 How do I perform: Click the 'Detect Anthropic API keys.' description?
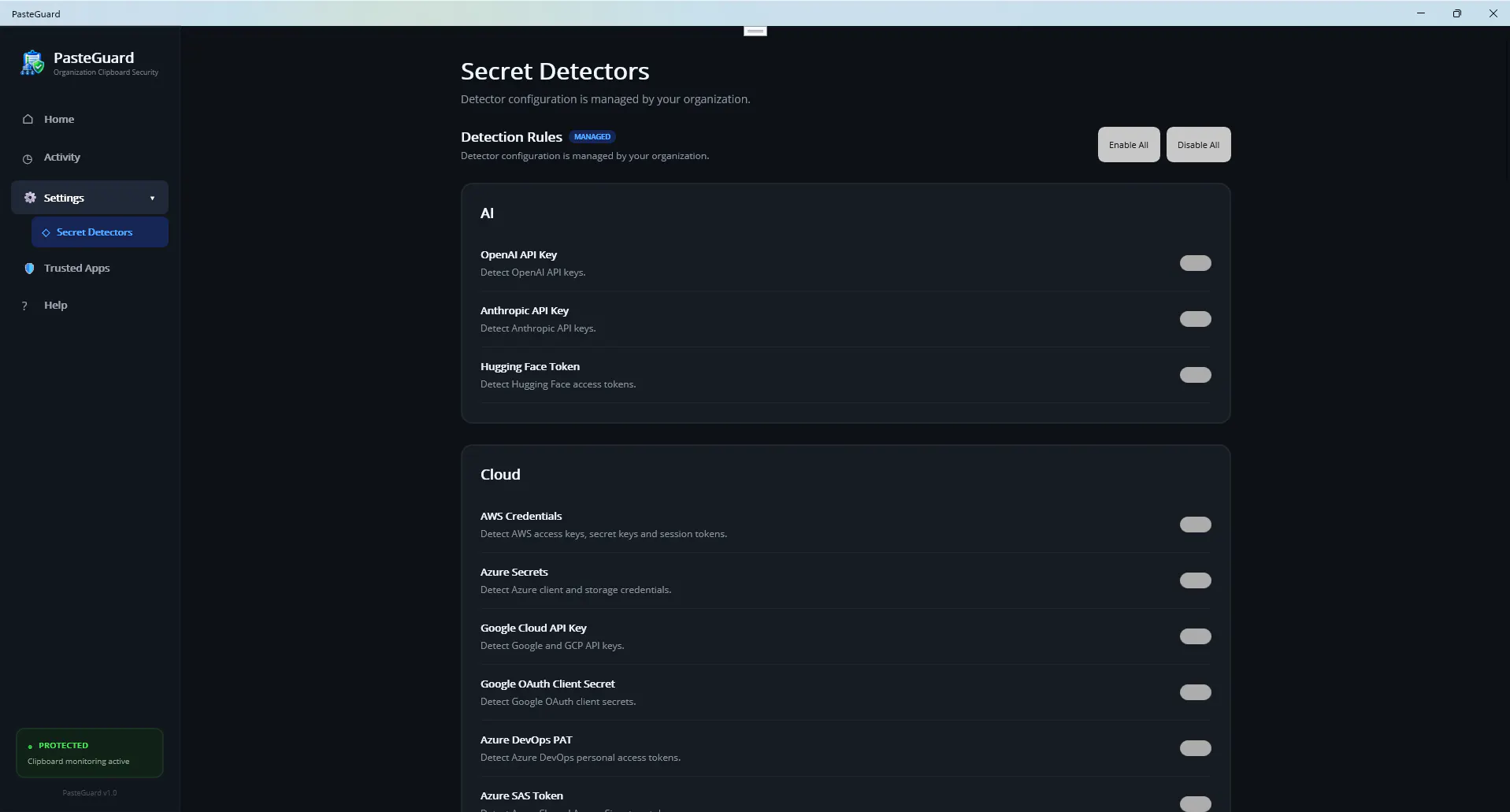click(538, 328)
